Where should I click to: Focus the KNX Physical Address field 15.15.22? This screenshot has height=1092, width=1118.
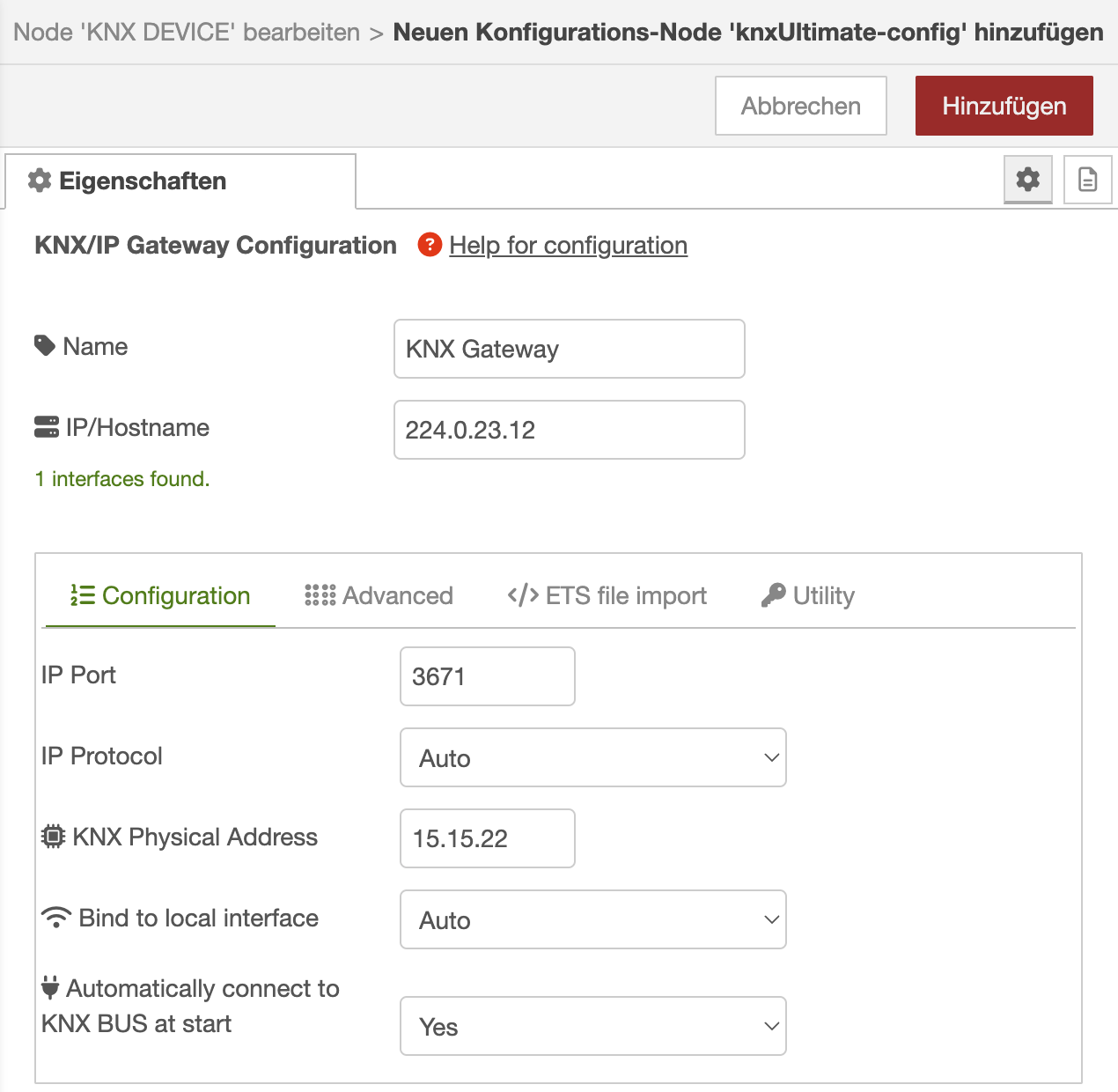488,838
